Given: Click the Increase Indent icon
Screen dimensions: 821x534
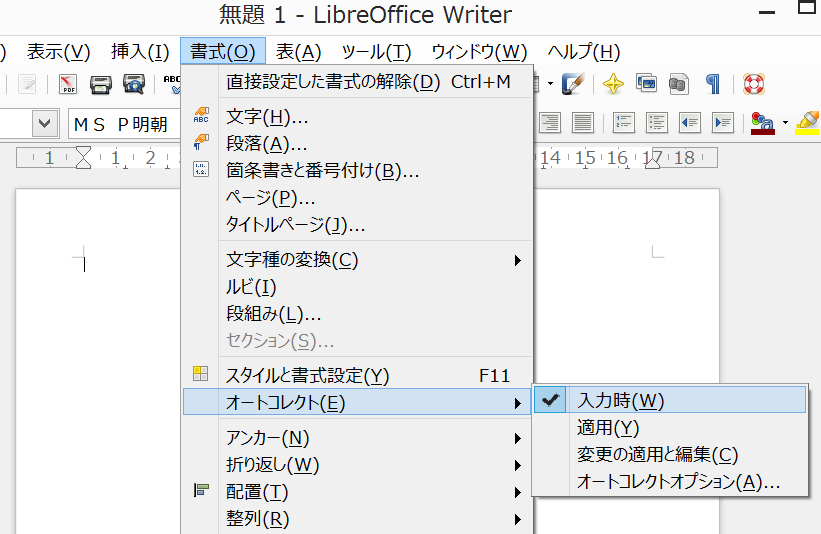Looking at the screenshot, I should [723, 123].
